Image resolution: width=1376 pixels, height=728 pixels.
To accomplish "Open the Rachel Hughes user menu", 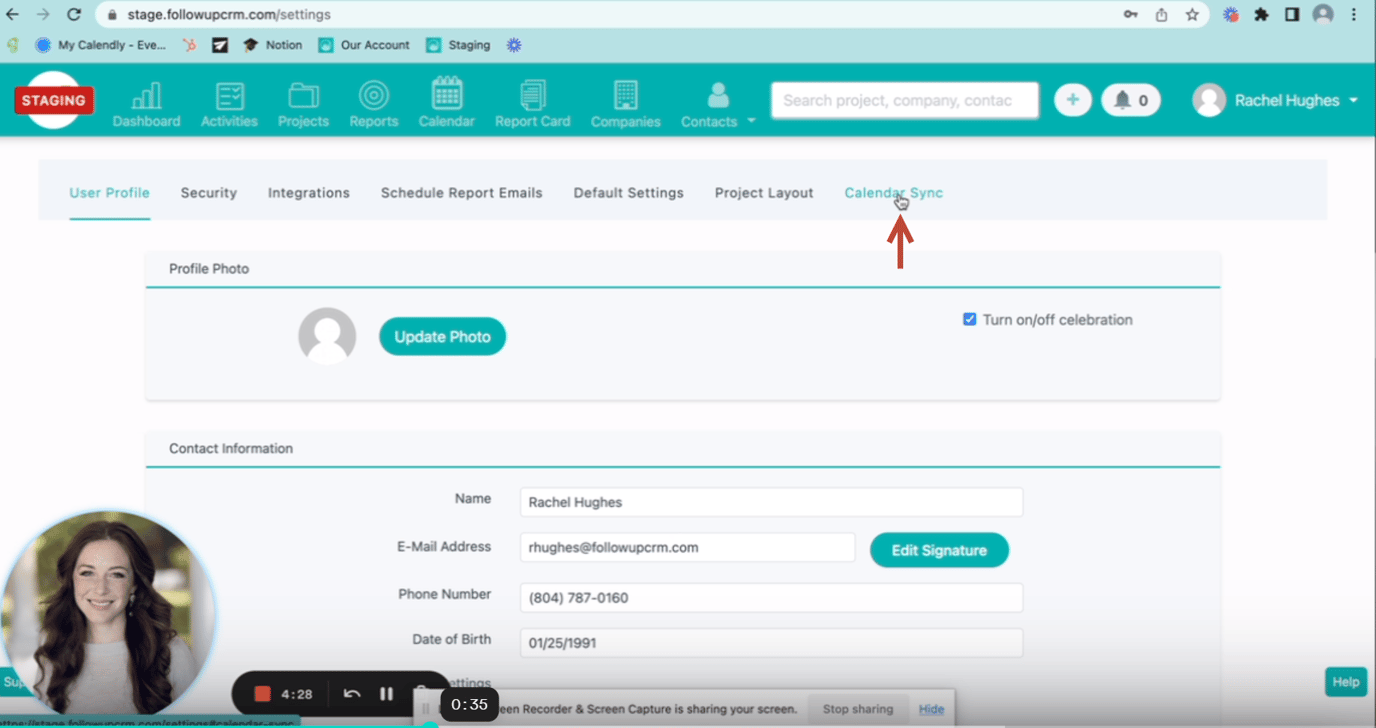I will click(x=1276, y=100).
